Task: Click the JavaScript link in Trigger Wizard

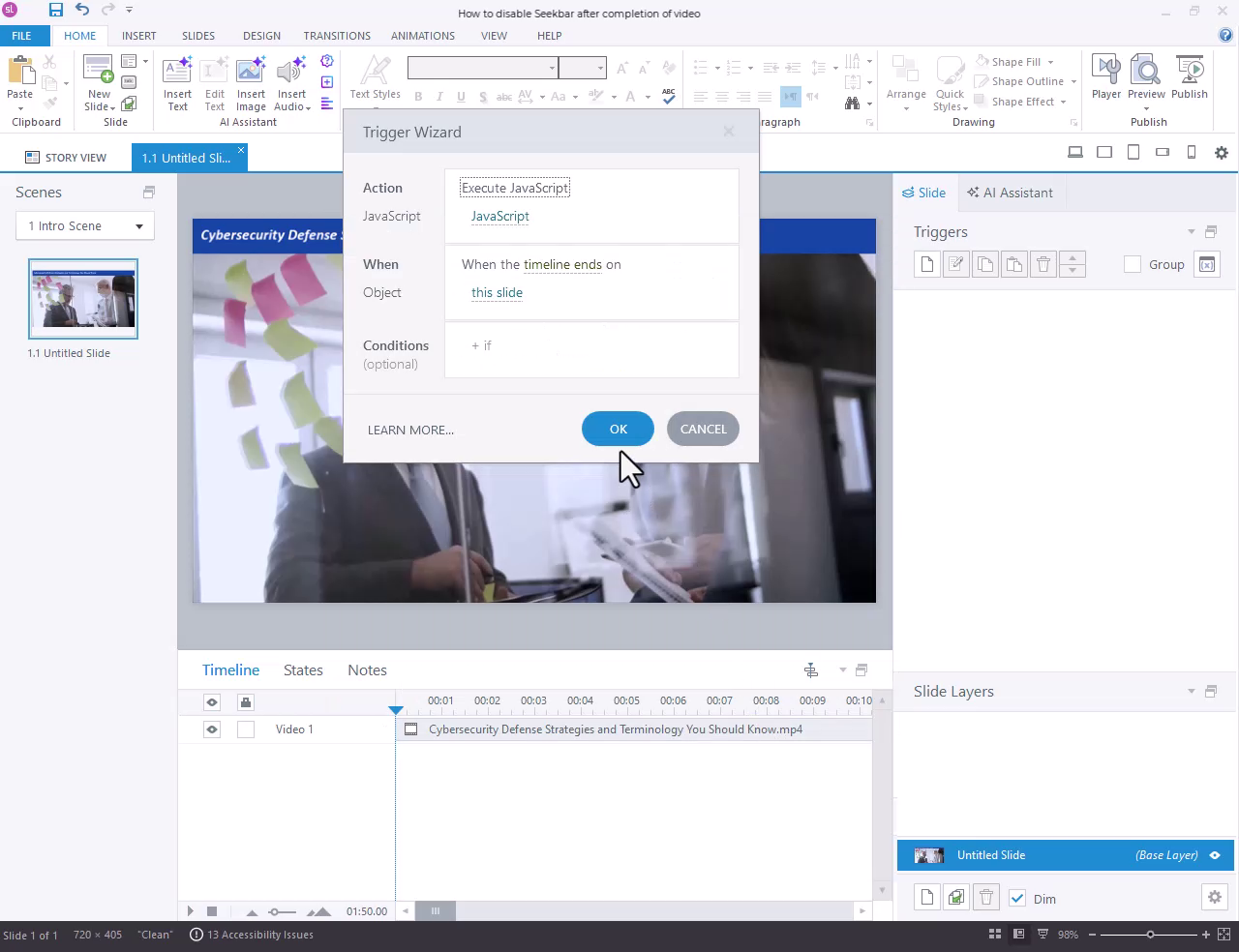Action: [499, 217]
